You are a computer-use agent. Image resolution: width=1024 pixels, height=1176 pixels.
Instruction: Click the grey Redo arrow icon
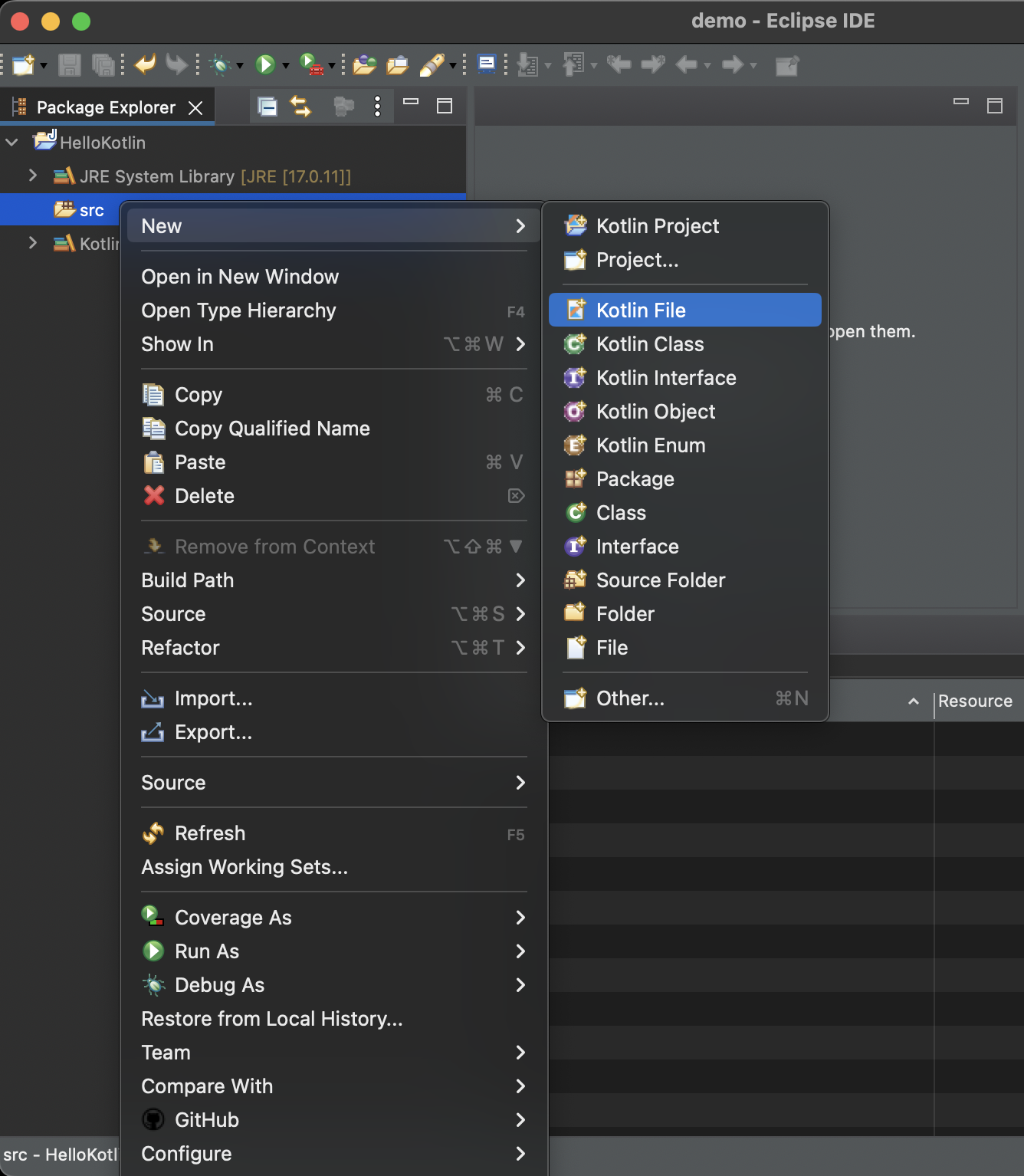176,64
